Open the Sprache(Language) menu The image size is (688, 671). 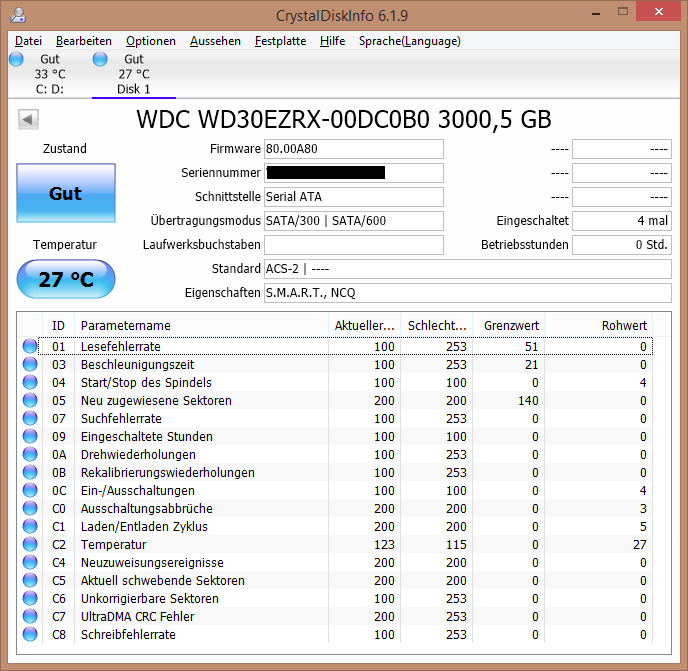(410, 41)
